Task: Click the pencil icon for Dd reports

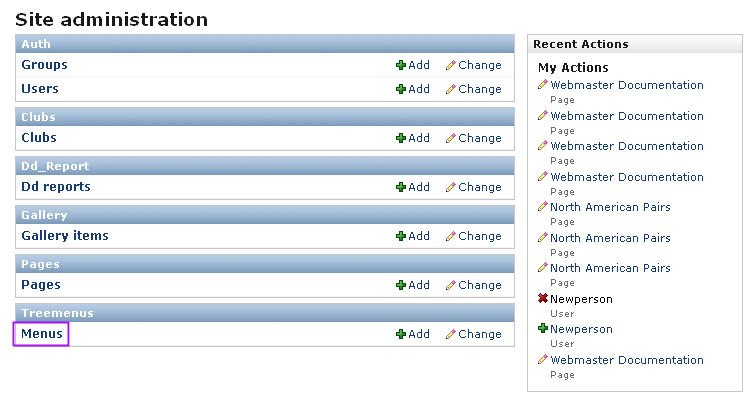Action: (x=450, y=187)
